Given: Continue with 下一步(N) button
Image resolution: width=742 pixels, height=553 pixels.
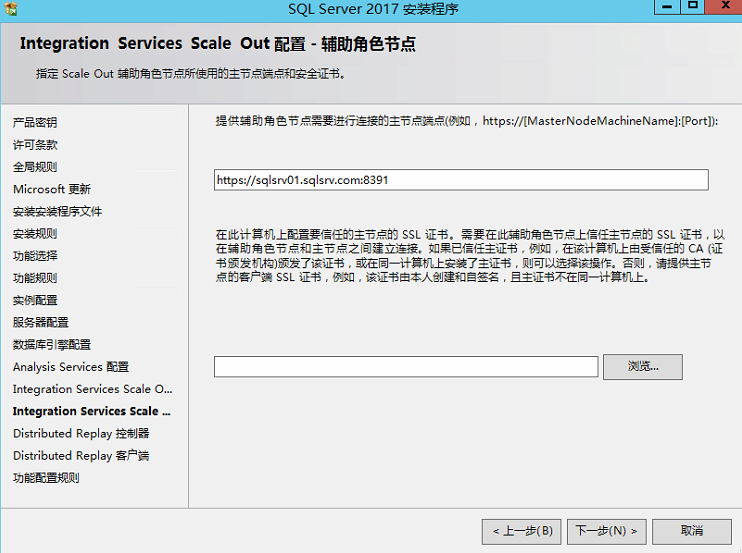Looking at the screenshot, I should 607,531.
